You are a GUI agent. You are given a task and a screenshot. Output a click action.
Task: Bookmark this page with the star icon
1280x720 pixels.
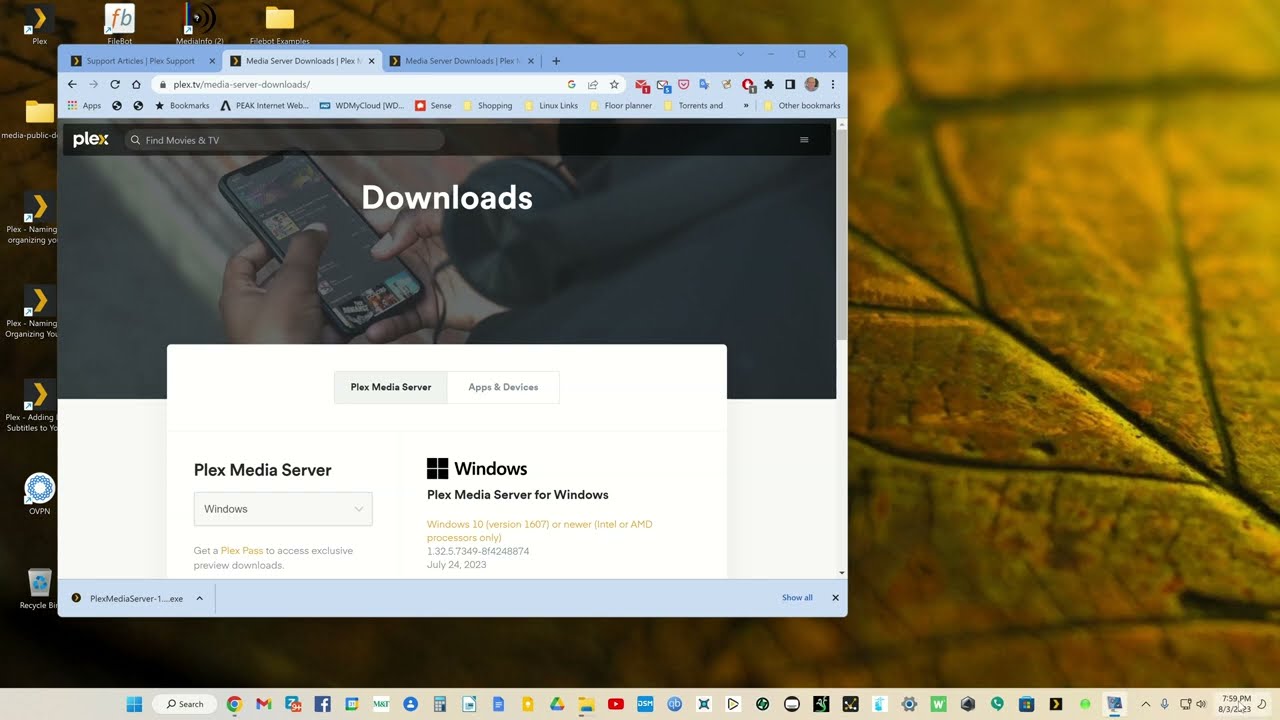pos(614,85)
